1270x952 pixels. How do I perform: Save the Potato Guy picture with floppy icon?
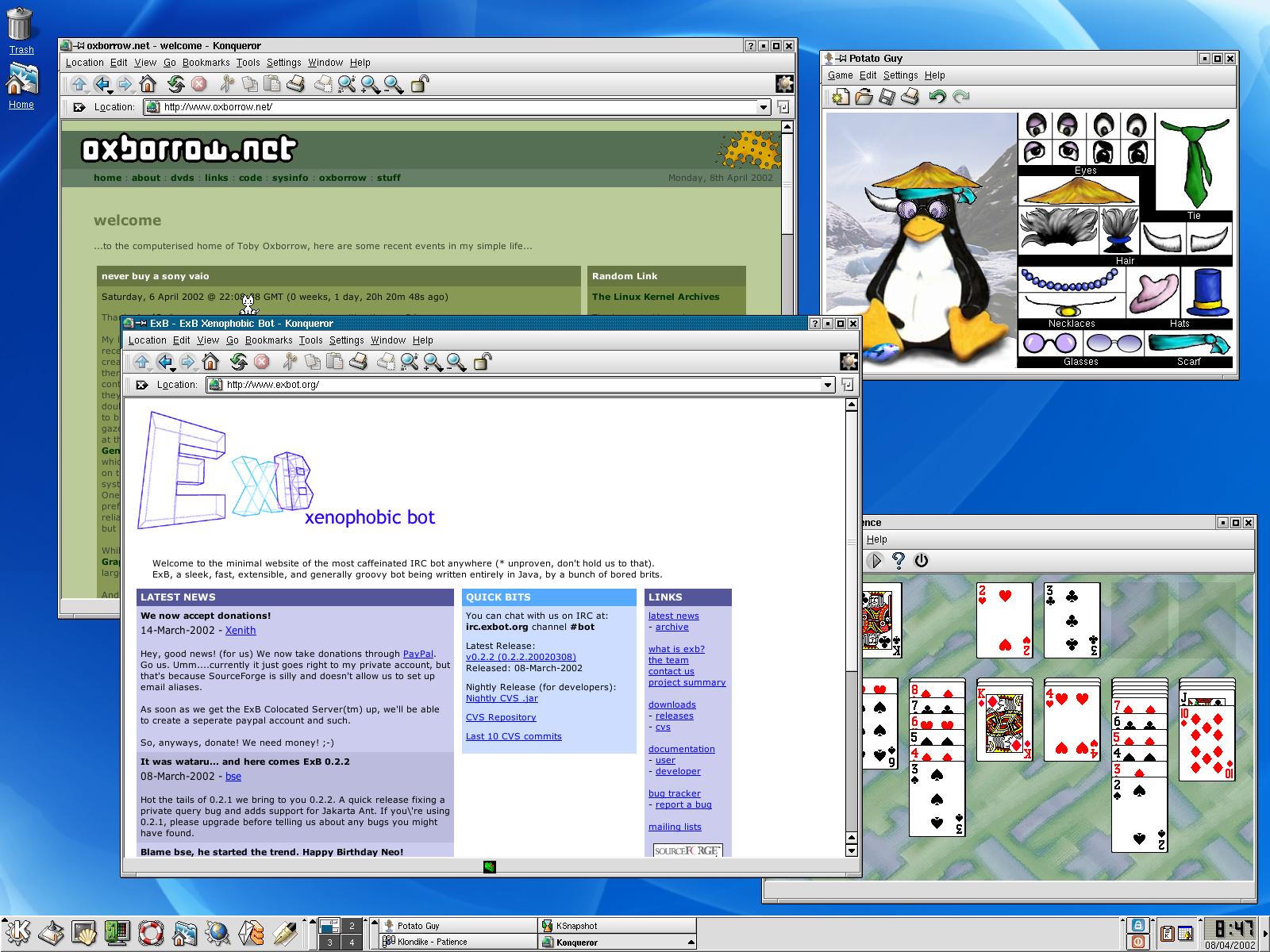[887, 97]
